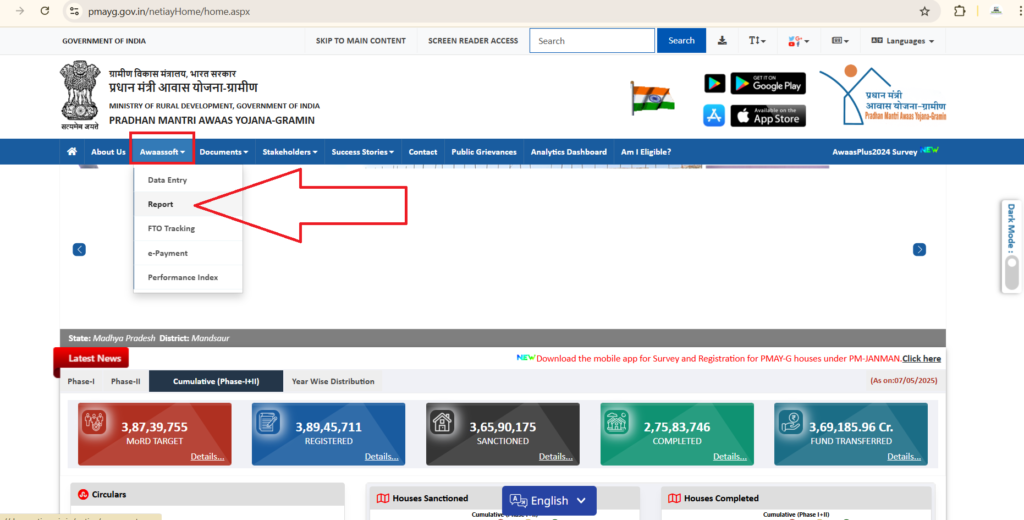
Task: Open the About Us menu item
Action: coord(108,152)
